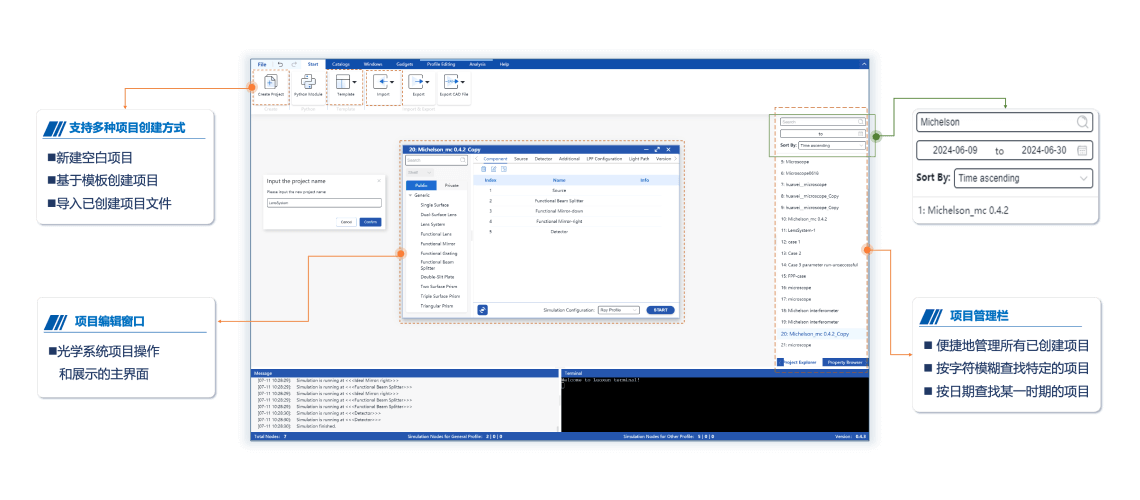Open the Ray Profile simulation dropdown

619,310
